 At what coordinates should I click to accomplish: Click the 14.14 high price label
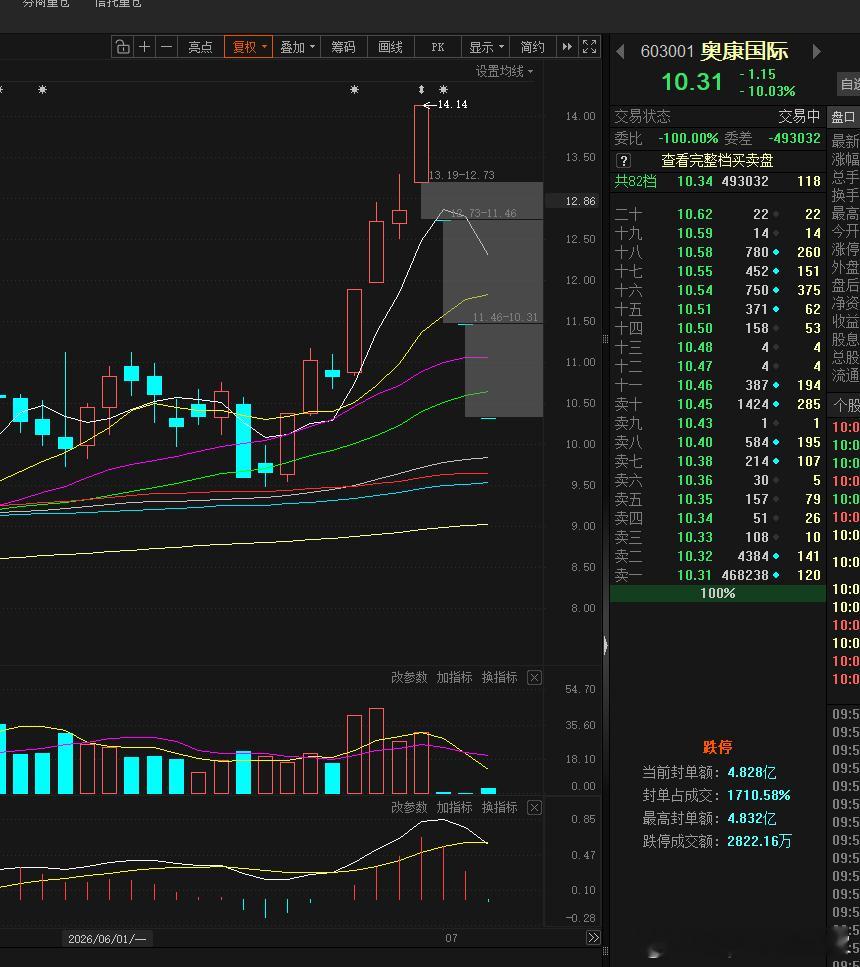coord(452,105)
